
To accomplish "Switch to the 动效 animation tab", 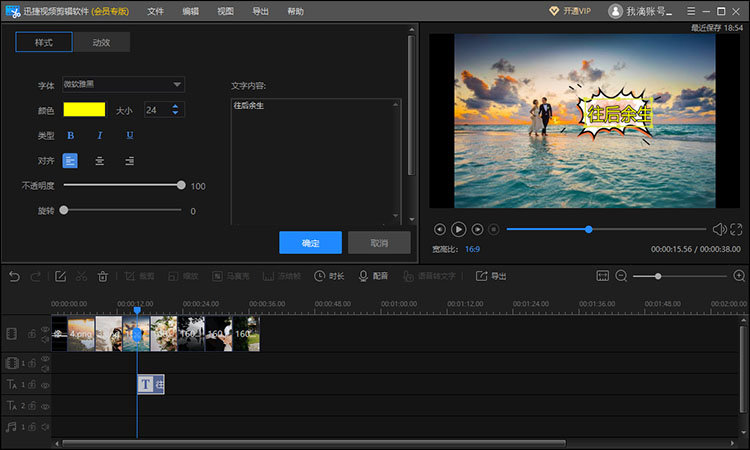I will [x=101, y=42].
